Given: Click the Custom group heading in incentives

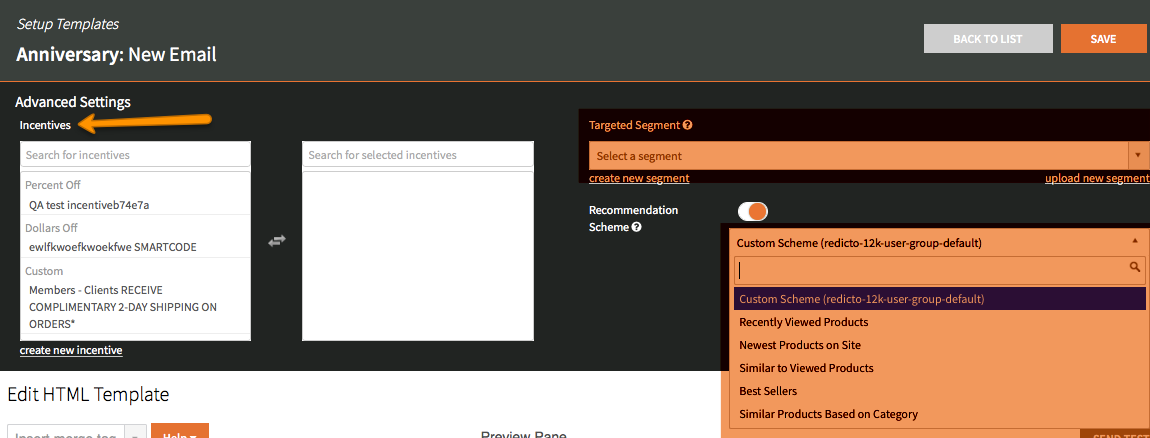Looking at the screenshot, I should click(44, 271).
